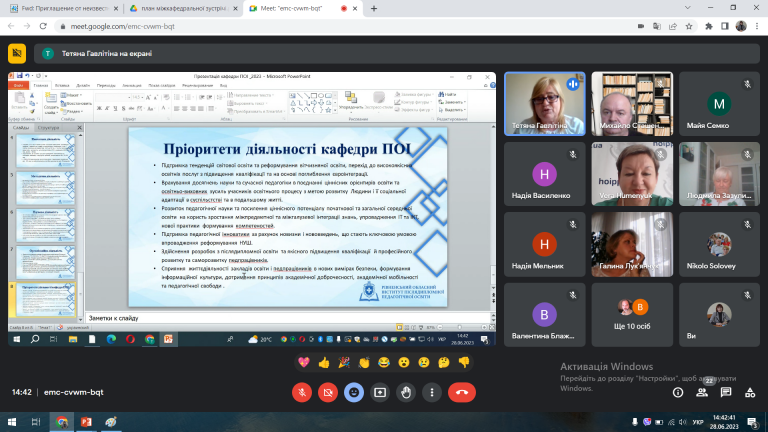Open Chrome's three-dot menu
The width and height of the screenshot is (768, 432).
757,26
